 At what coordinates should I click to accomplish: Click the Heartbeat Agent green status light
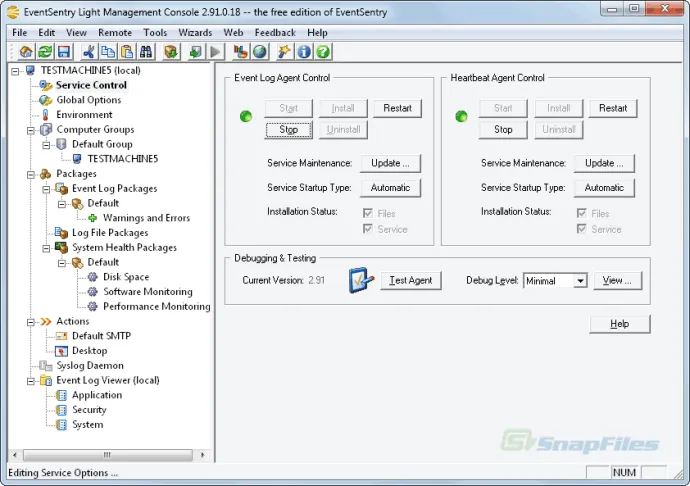(461, 116)
